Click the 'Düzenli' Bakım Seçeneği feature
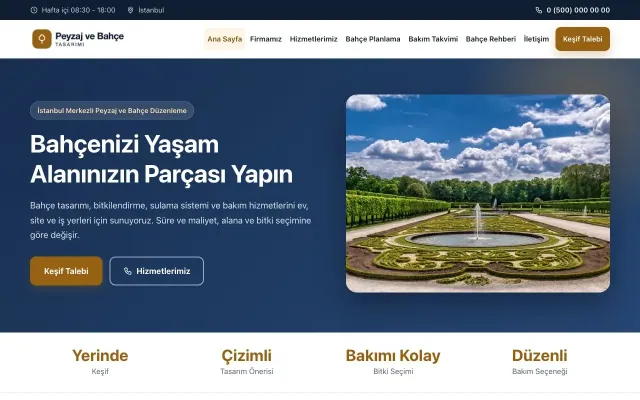This screenshot has width=640, height=400. click(540, 362)
